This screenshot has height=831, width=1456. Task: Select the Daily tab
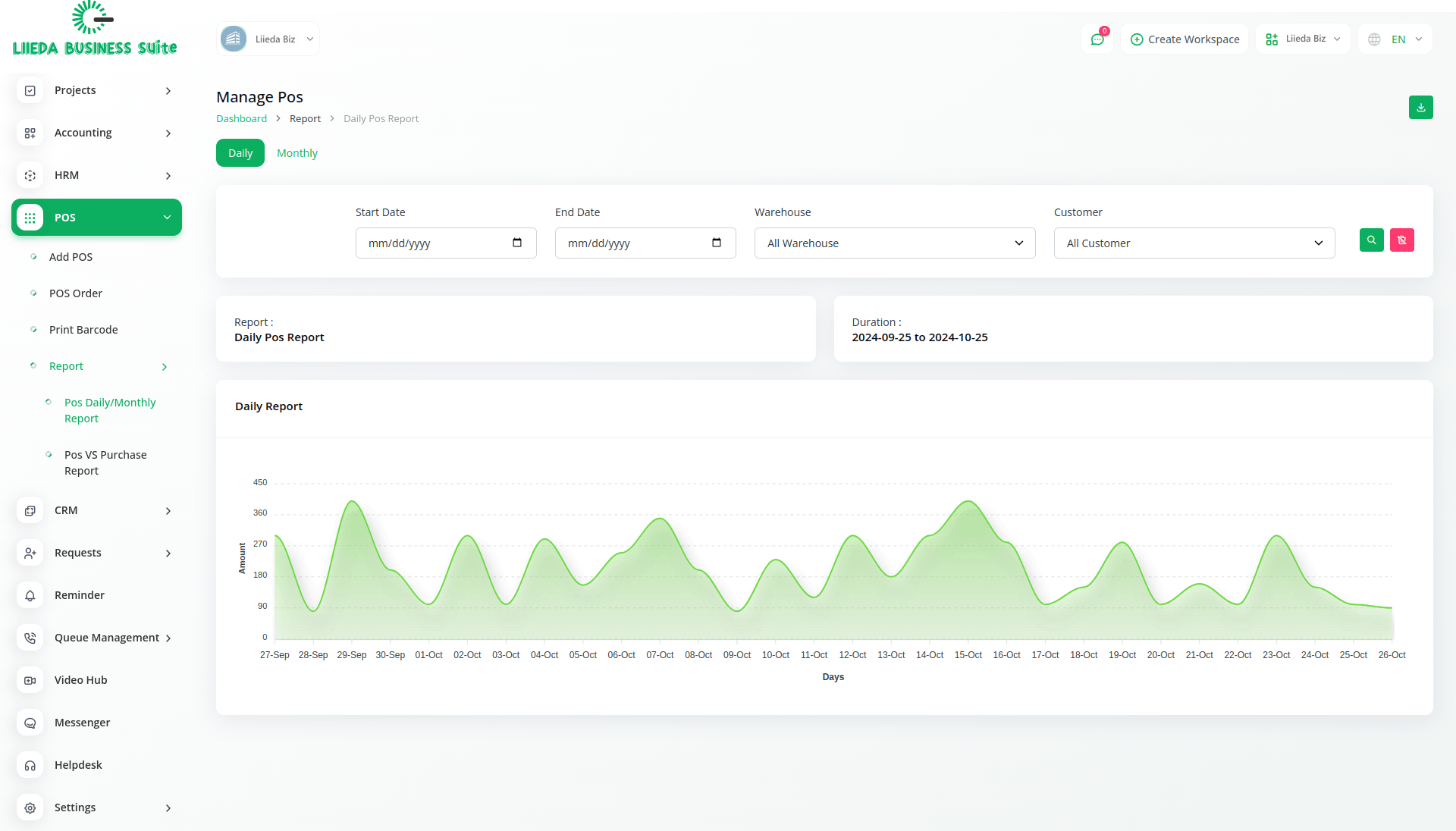(240, 153)
